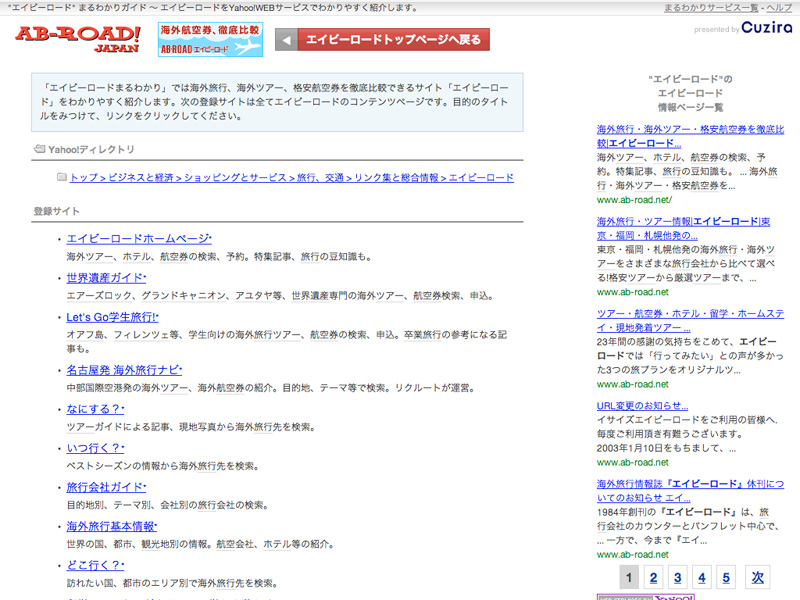Click the AB-ROAD Japan logo
This screenshot has width=800, height=600.
(78, 39)
